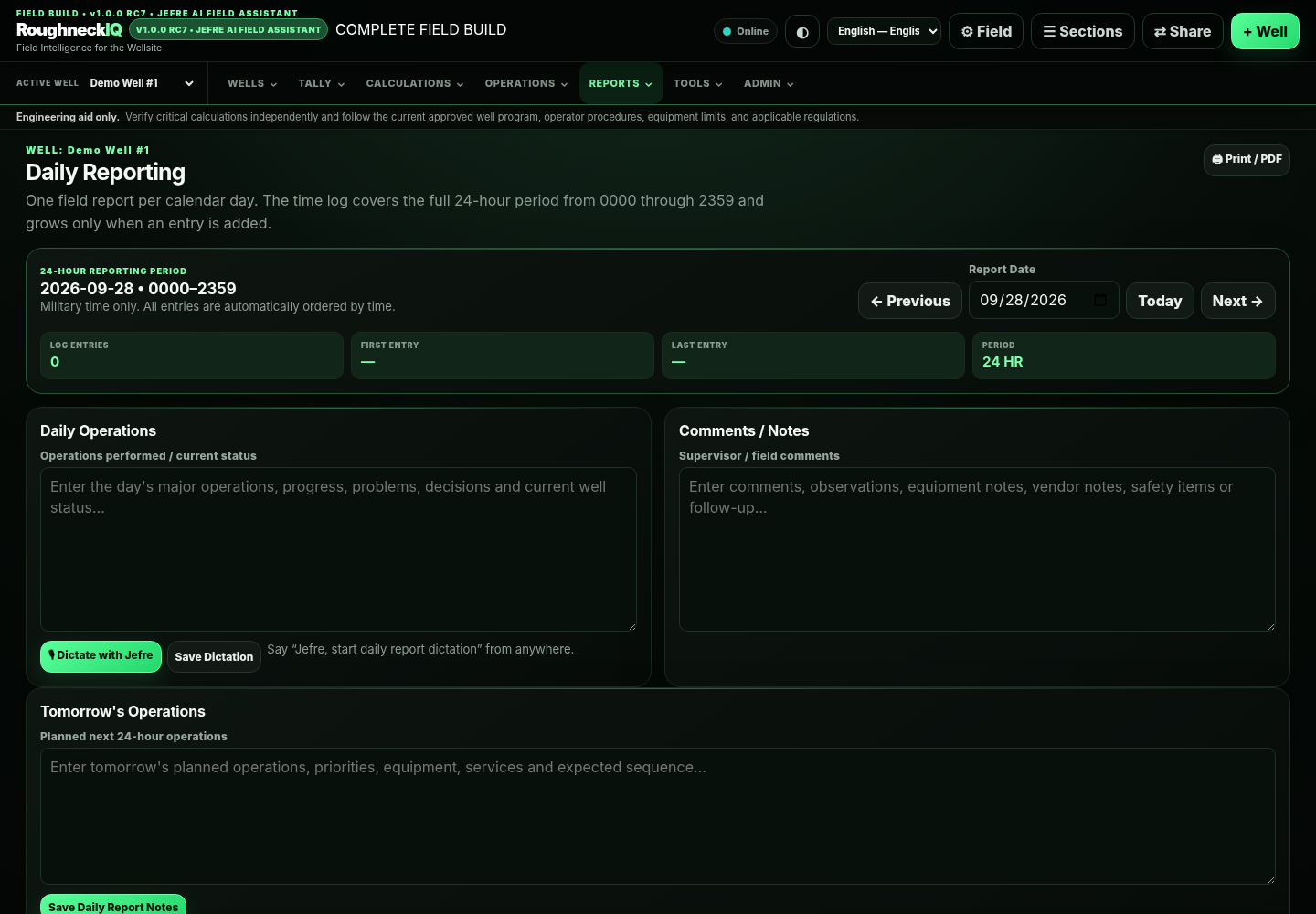Toggle the dark/light theme contrast icon
Image resolution: width=1316 pixels, height=914 pixels.
point(802,31)
